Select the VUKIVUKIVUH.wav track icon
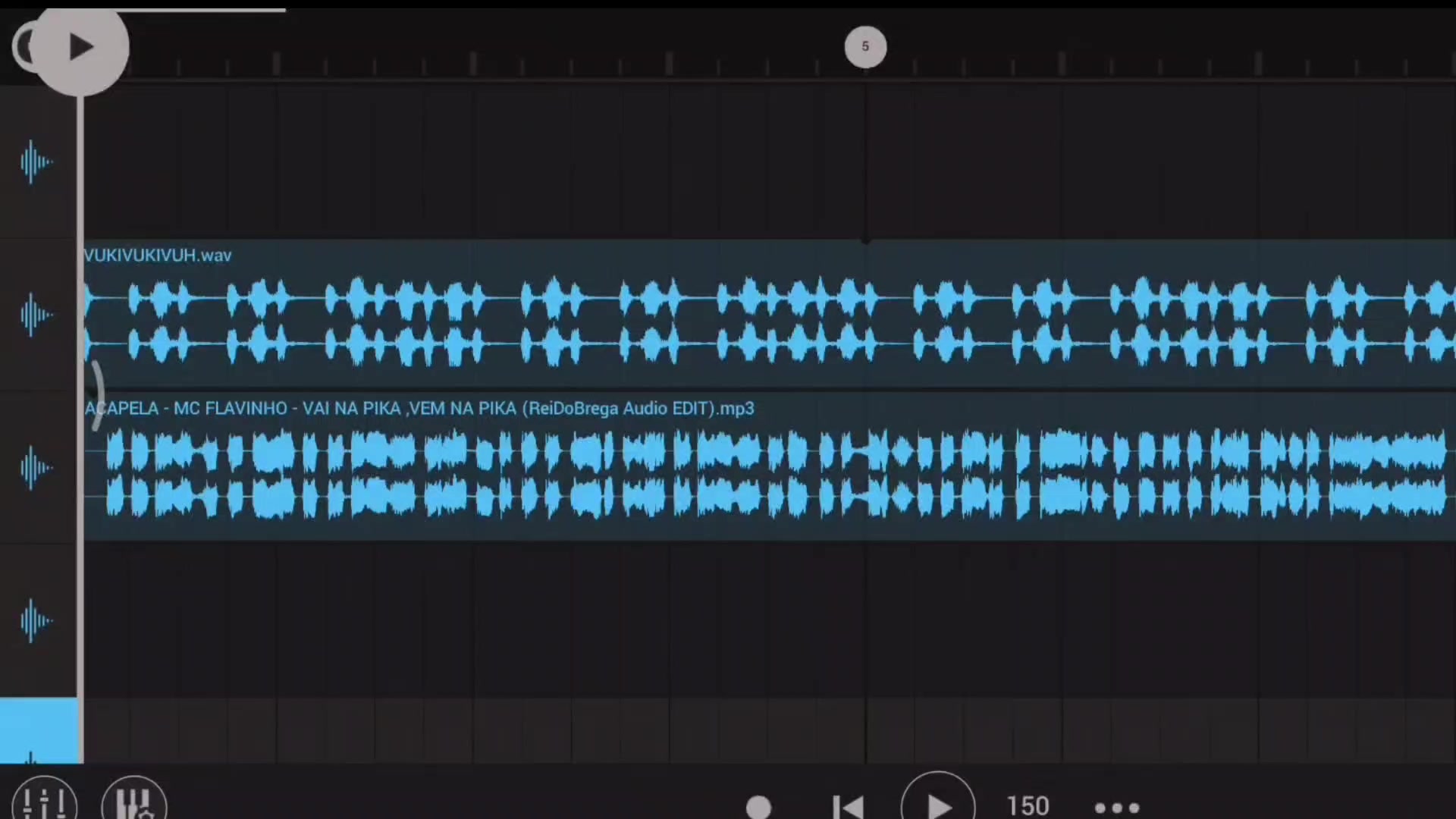 36,315
